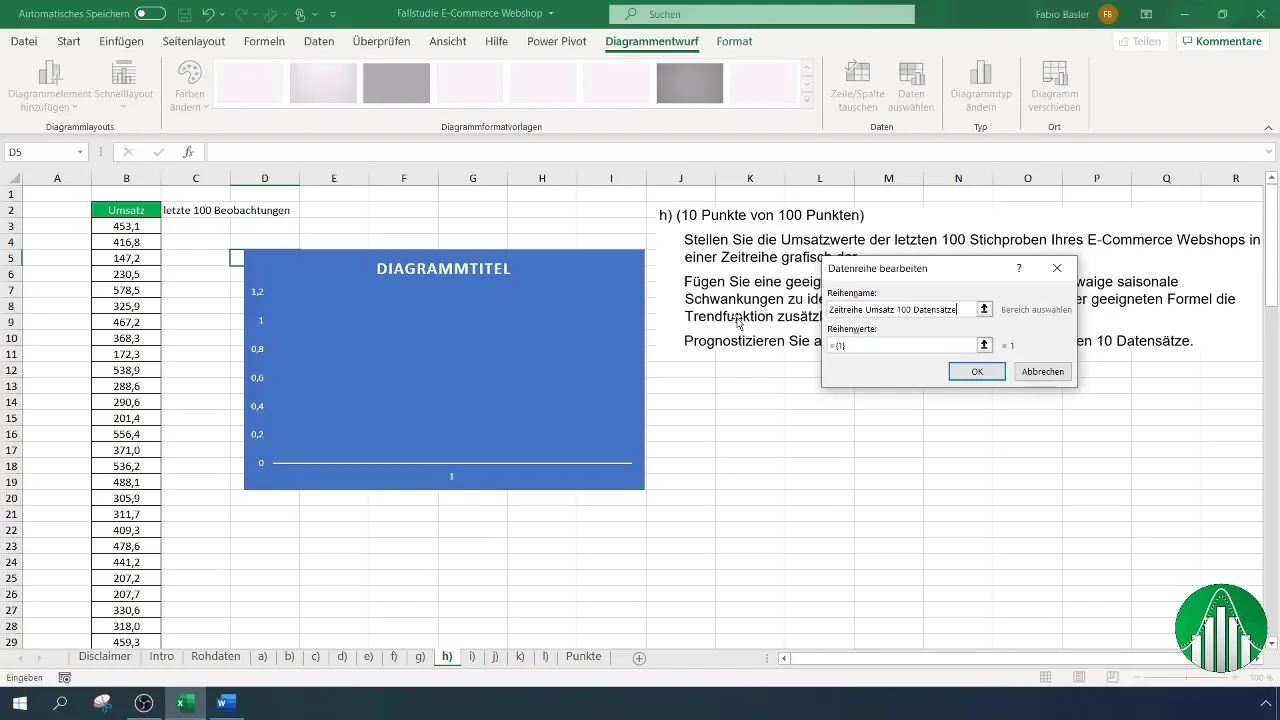Image resolution: width=1280 pixels, height=720 pixels.
Task: Click the collapse button for Reihenwerte field
Action: 984,345
